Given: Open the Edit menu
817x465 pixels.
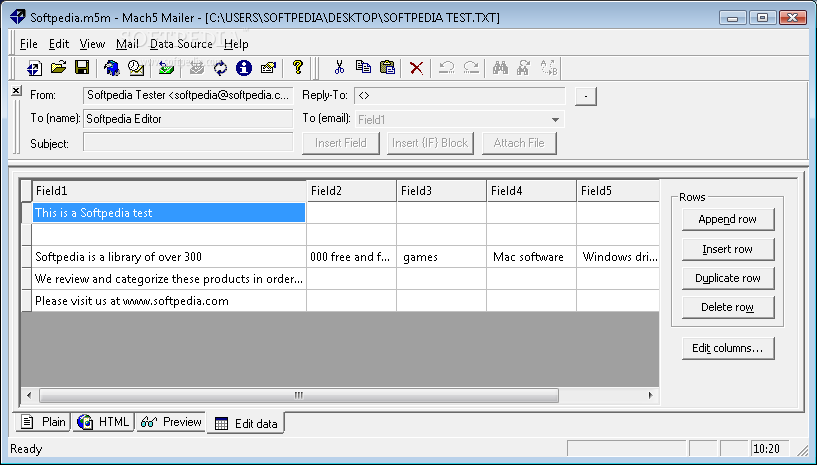Looking at the screenshot, I should click(59, 44).
